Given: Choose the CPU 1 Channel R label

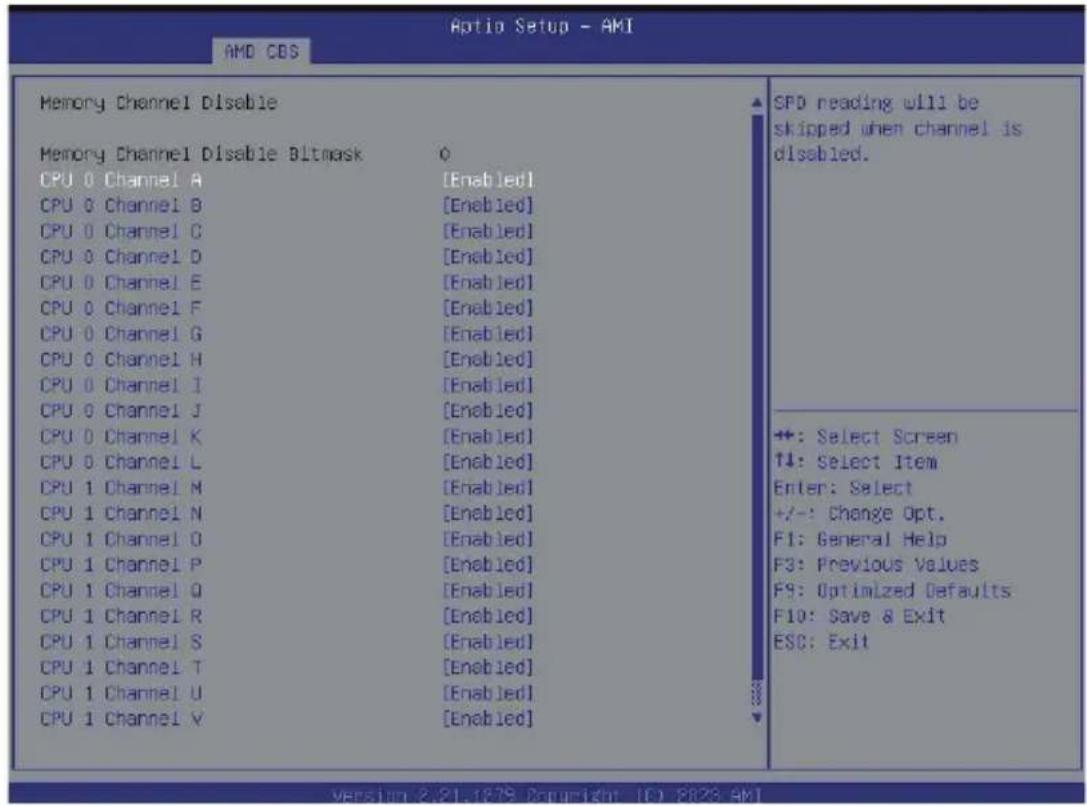Looking at the screenshot, I should pyautogui.click(x=121, y=616).
